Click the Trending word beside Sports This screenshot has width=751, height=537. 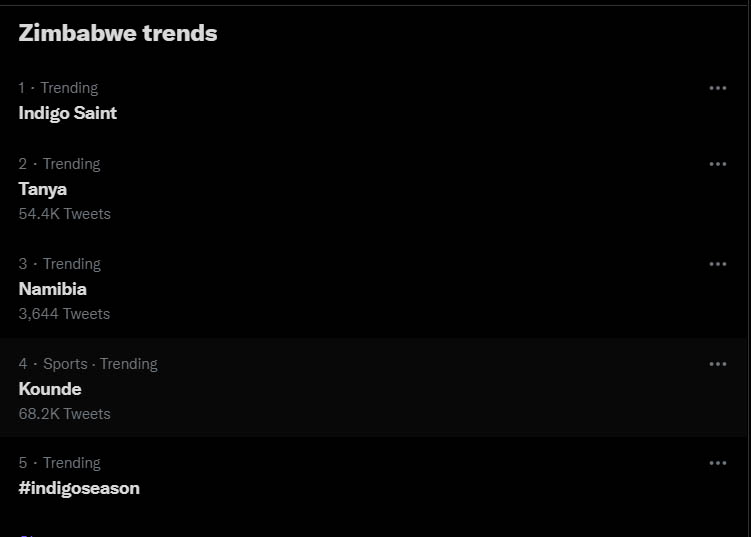128,364
